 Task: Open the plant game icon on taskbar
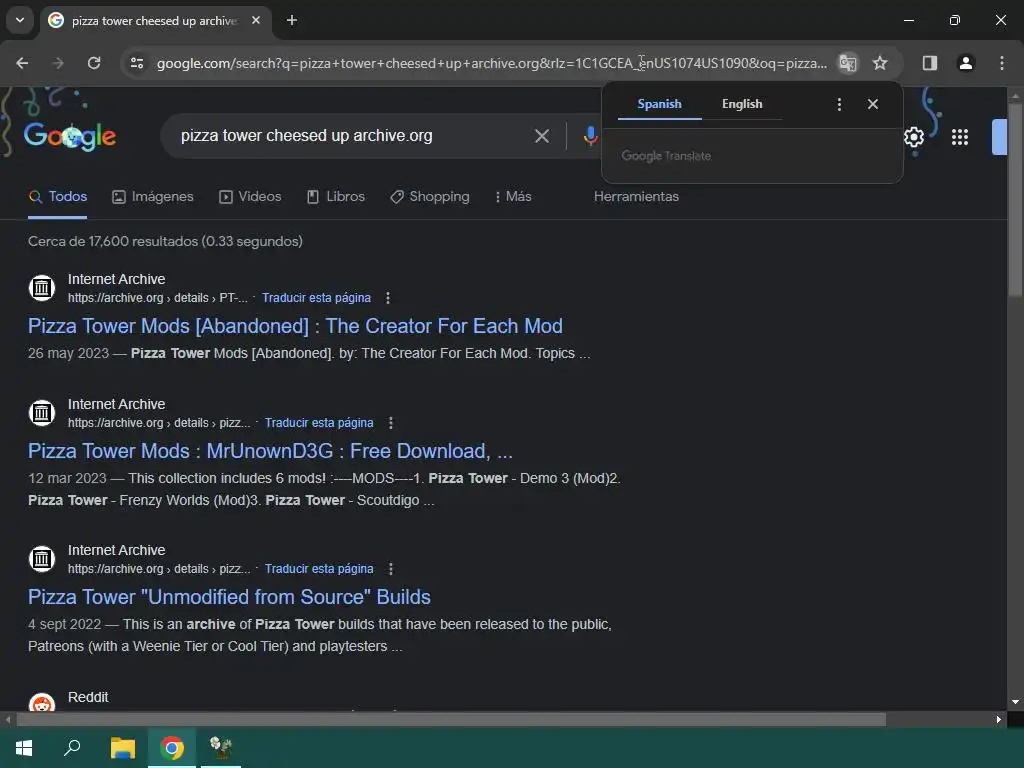click(221, 748)
